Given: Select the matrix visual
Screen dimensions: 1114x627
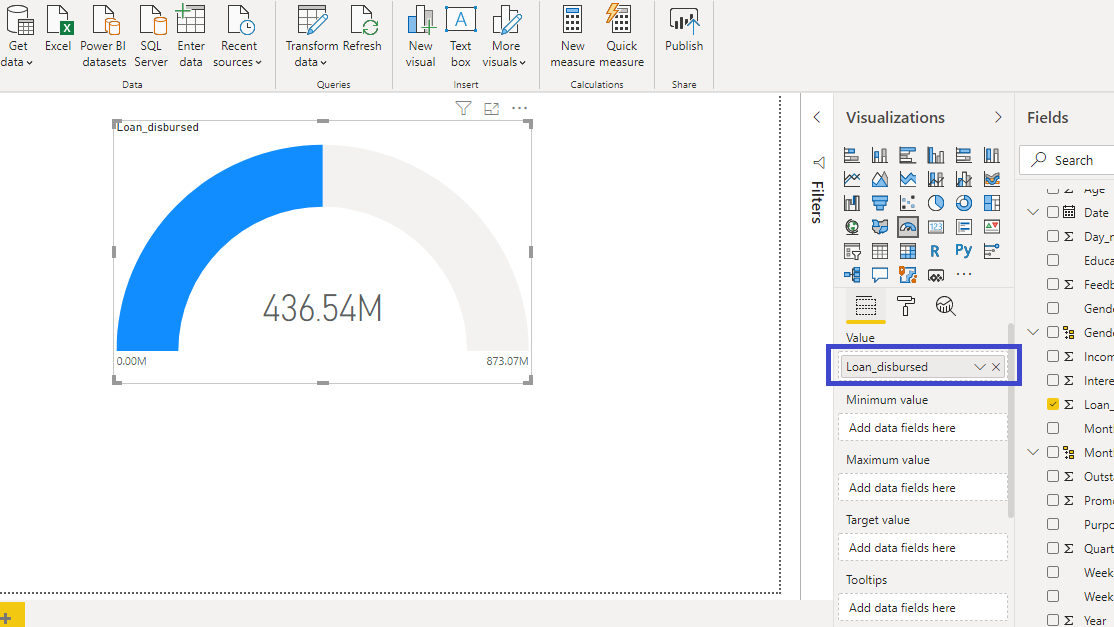Looking at the screenshot, I should 908,251.
